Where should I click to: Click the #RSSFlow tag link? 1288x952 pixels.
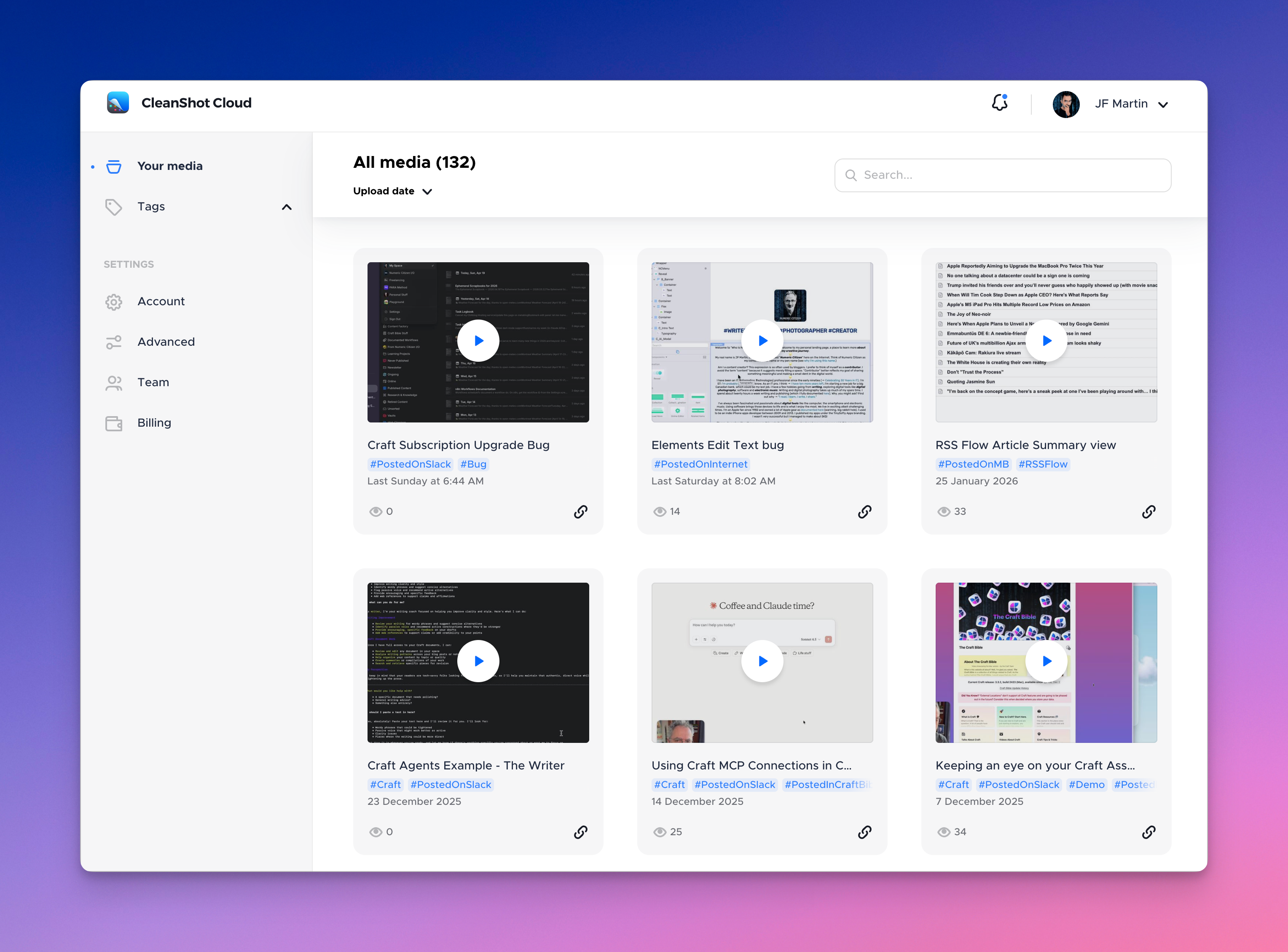(x=1043, y=465)
